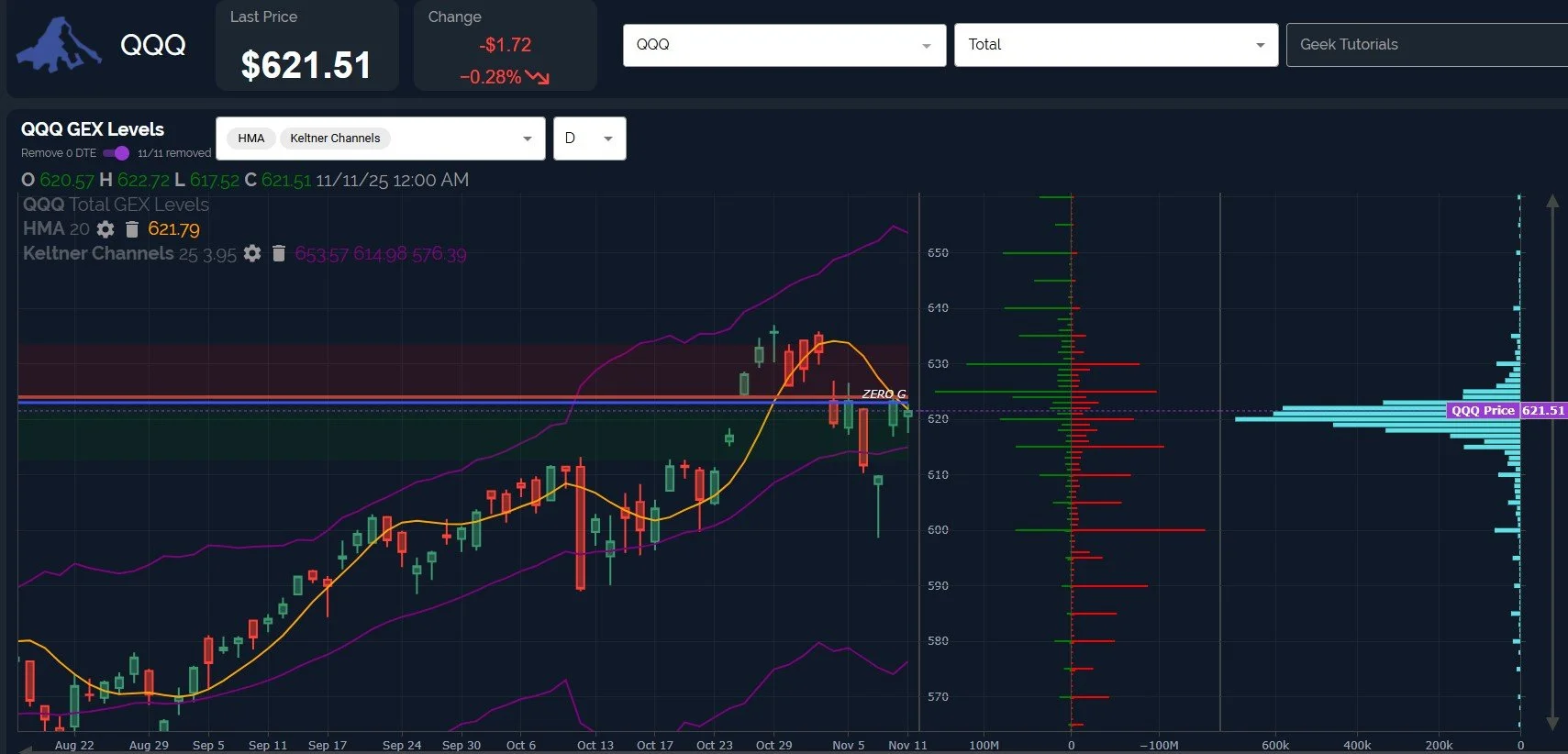Click the -100M GEX axis label
This screenshot has height=754, width=1568.
click(1159, 745)
